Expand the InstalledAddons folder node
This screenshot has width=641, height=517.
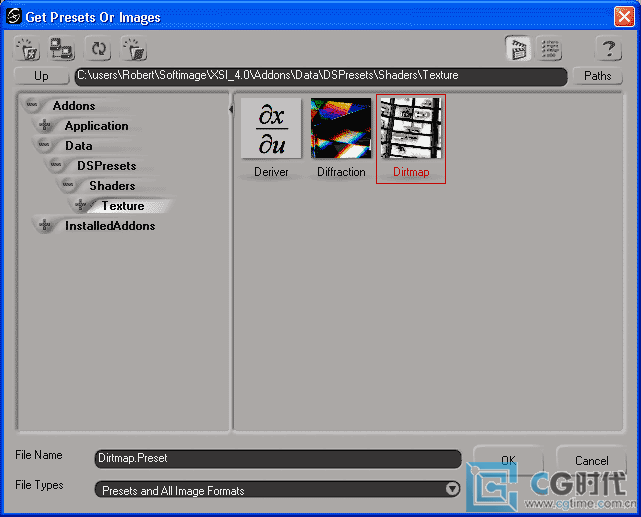(45, 226)
